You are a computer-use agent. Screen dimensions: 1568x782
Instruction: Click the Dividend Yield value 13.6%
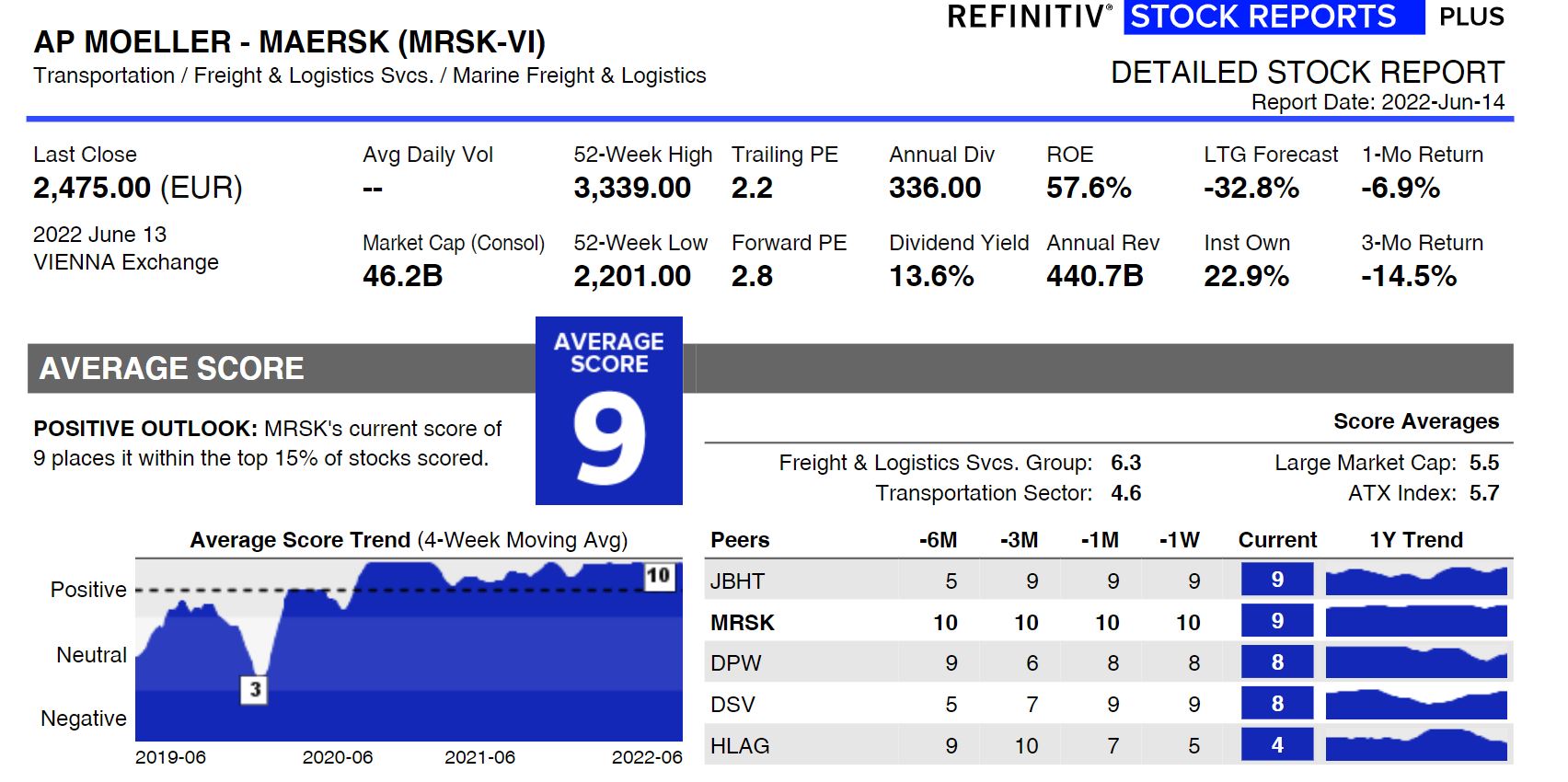coord(931,276)
